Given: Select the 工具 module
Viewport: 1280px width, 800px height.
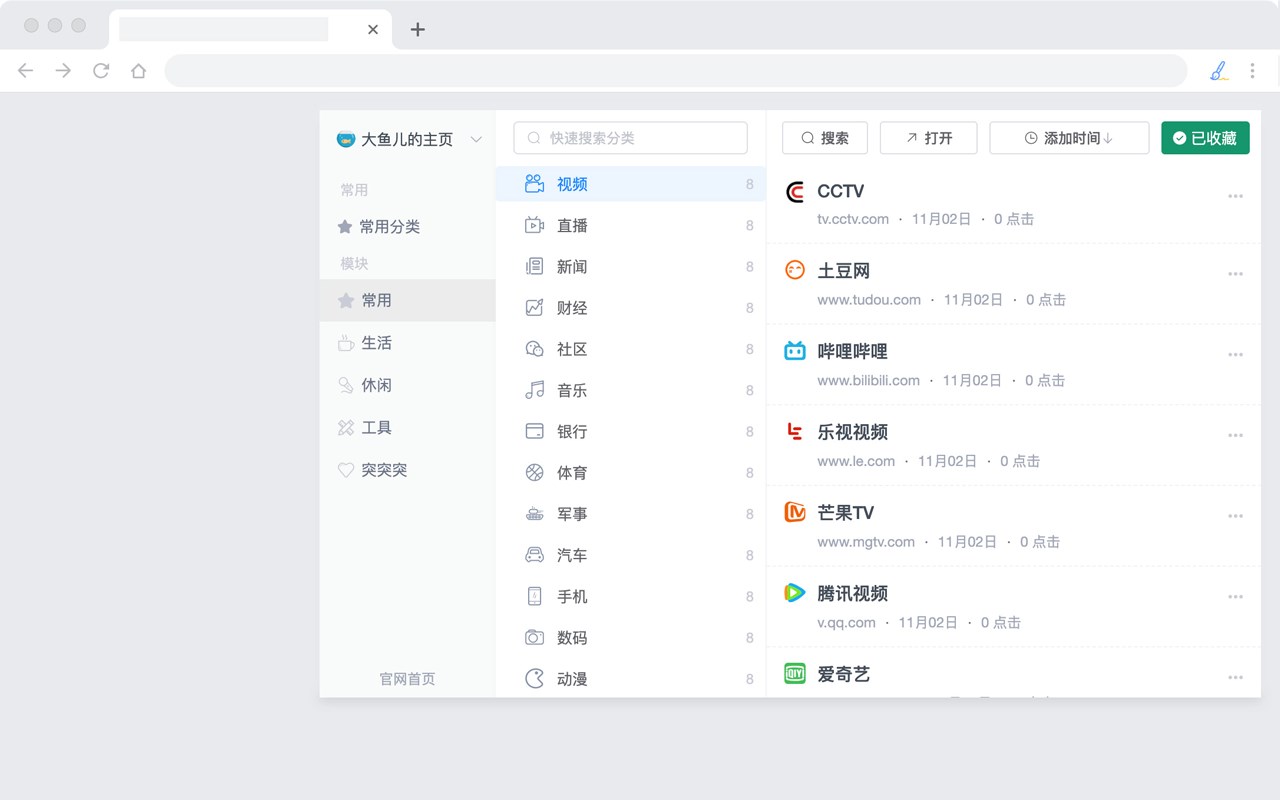Looking at the screenshot, I should (x=407, y=428).
